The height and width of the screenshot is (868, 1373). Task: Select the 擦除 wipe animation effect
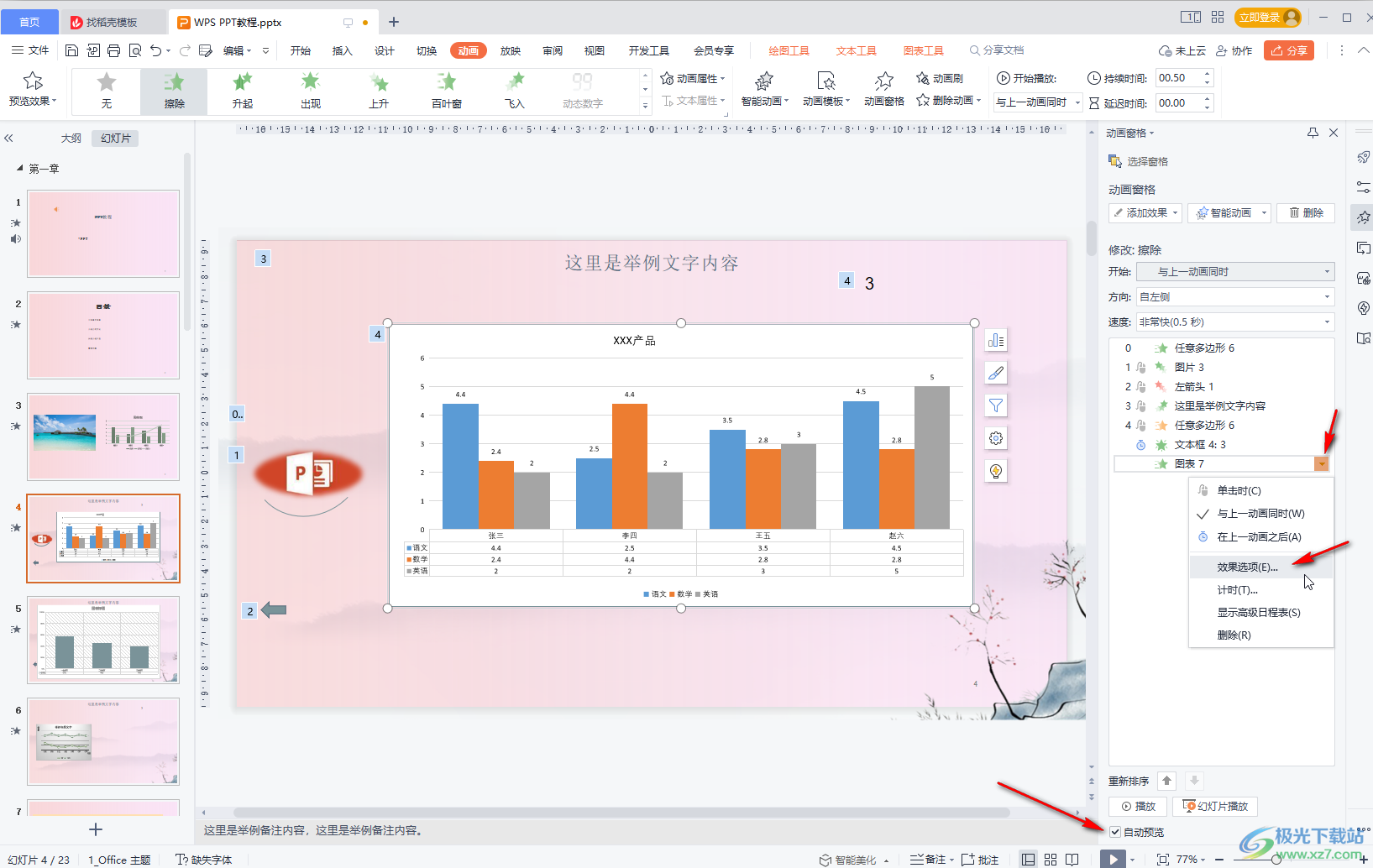174,92
